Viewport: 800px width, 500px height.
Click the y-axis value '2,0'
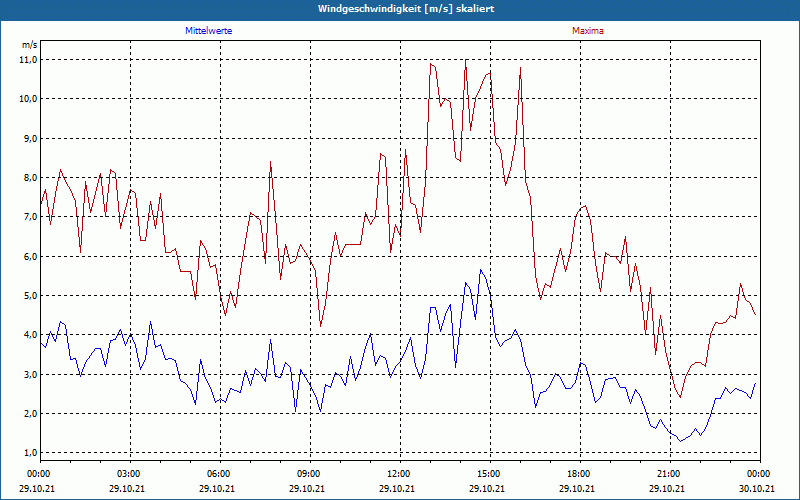click(x=31, y=414)
